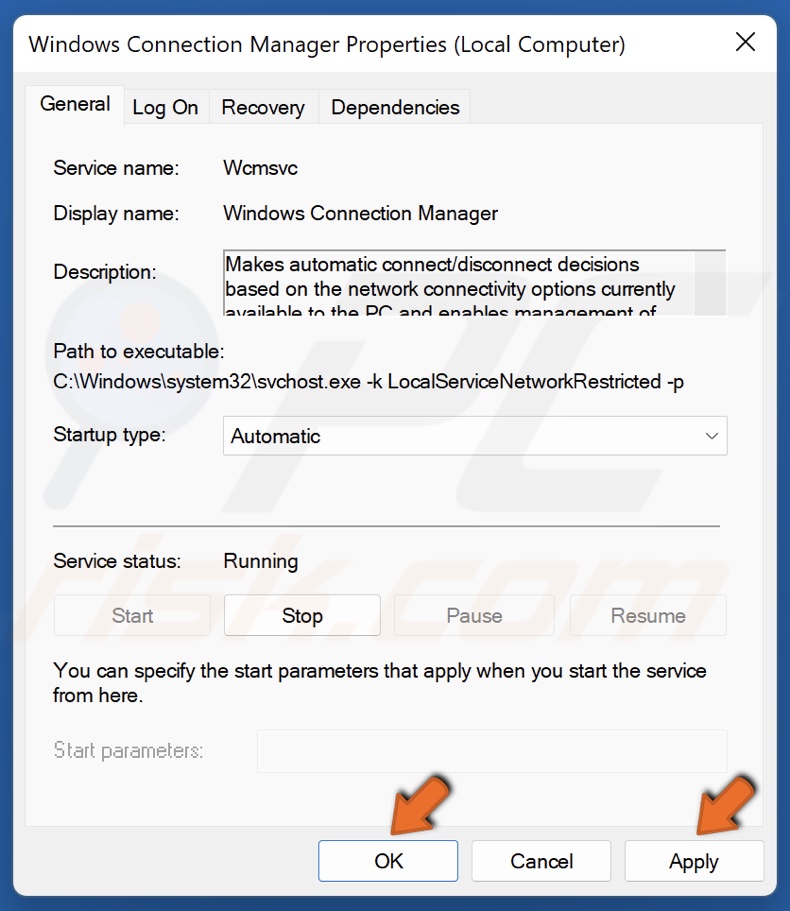This screenshot has width=790, height=911.
Task: Open the Dependencies tab
Action: [x=395, y=108]
